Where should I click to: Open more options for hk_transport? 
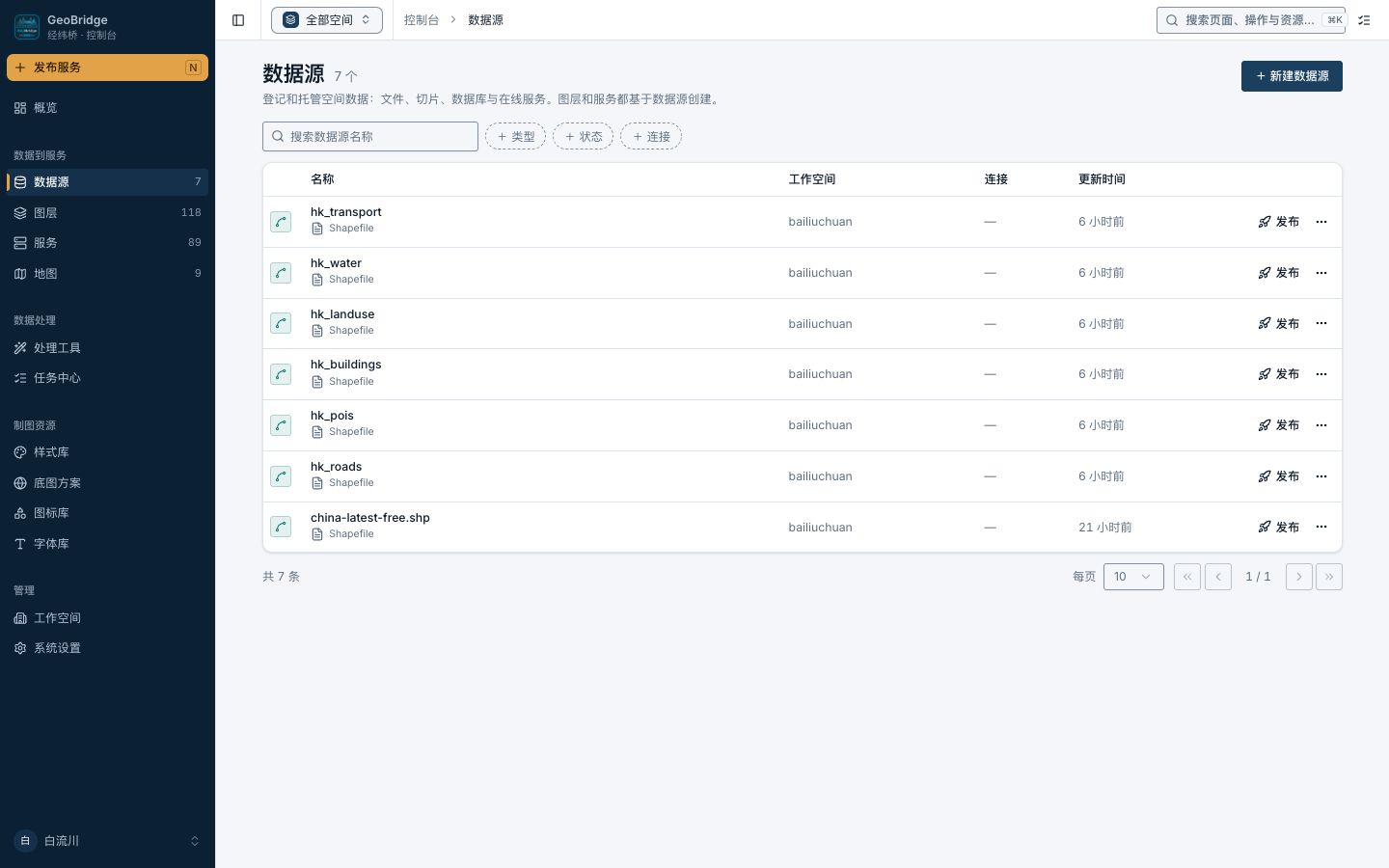pos(1321,222)
